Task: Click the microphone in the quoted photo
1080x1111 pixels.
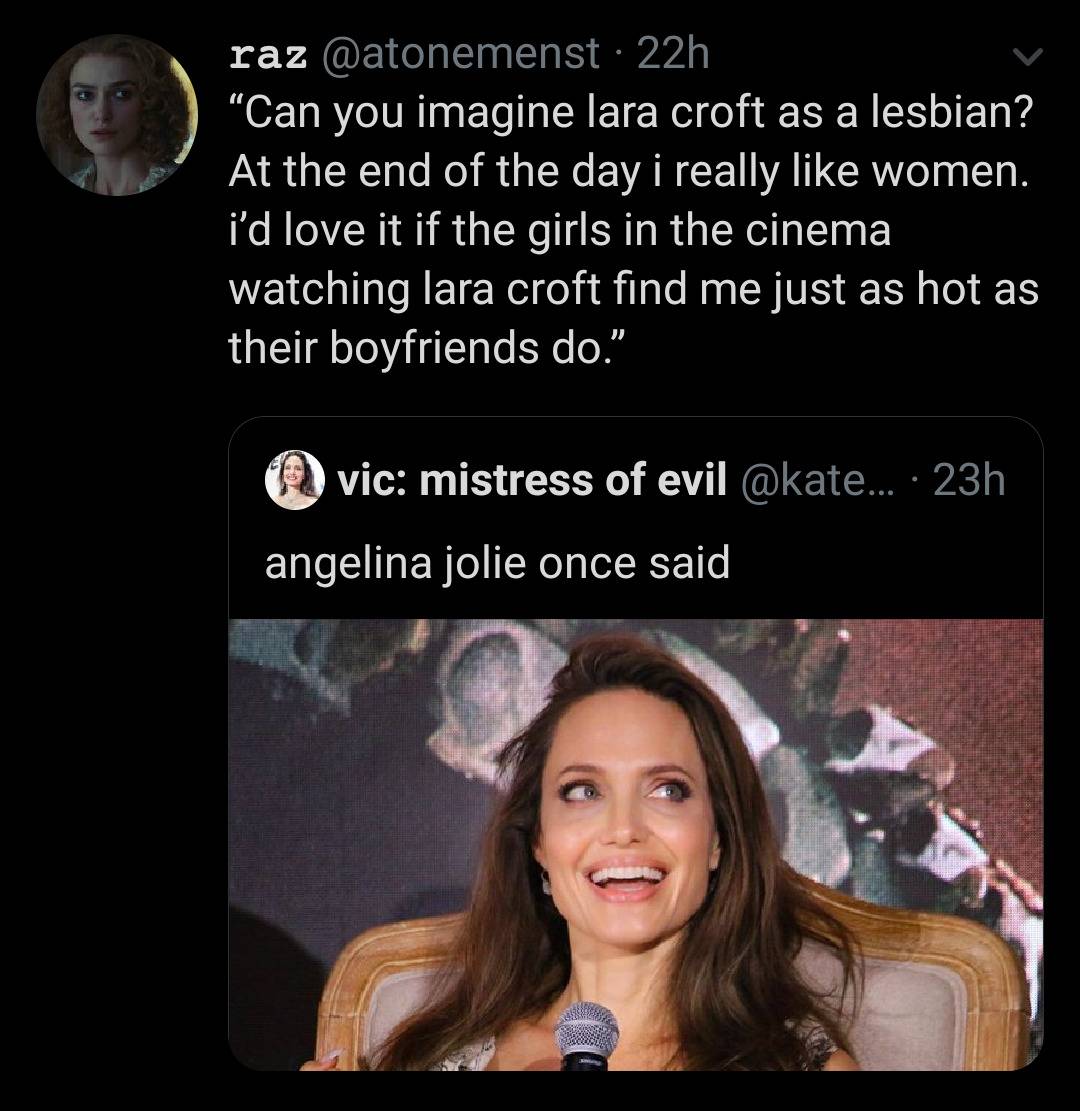Action: pos(586,1035)
